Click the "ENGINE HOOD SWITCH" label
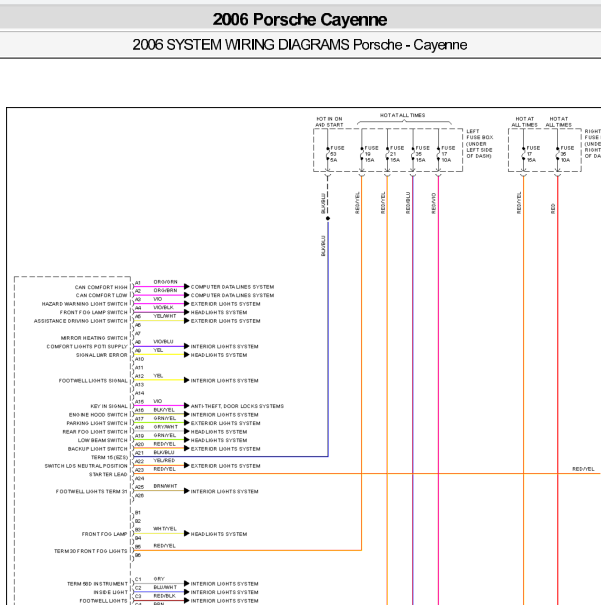This screenshot has width=601, height=605. point(98,415)
